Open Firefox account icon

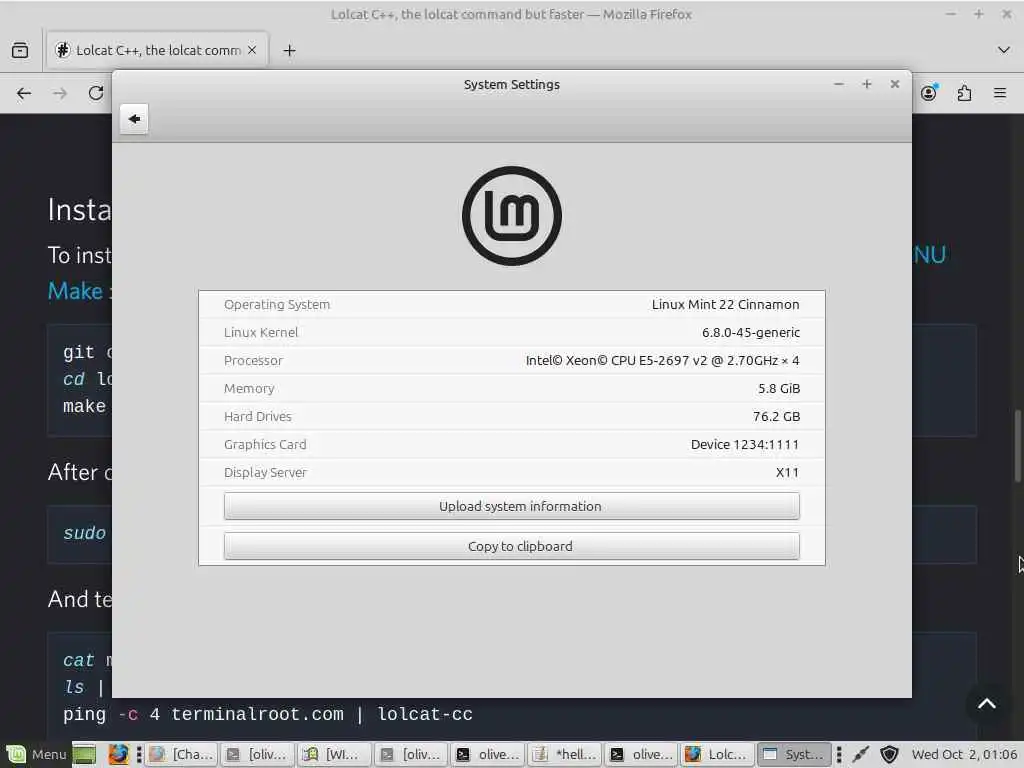click(929, 93)
